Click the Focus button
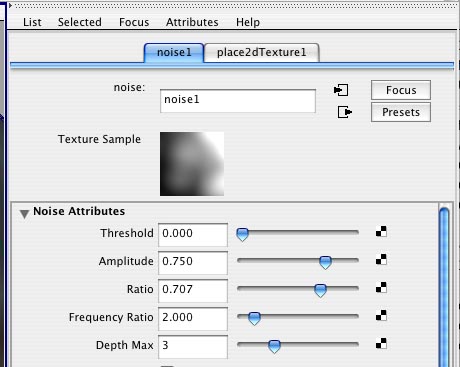This screenshot has width=460, height=367. 401,90
